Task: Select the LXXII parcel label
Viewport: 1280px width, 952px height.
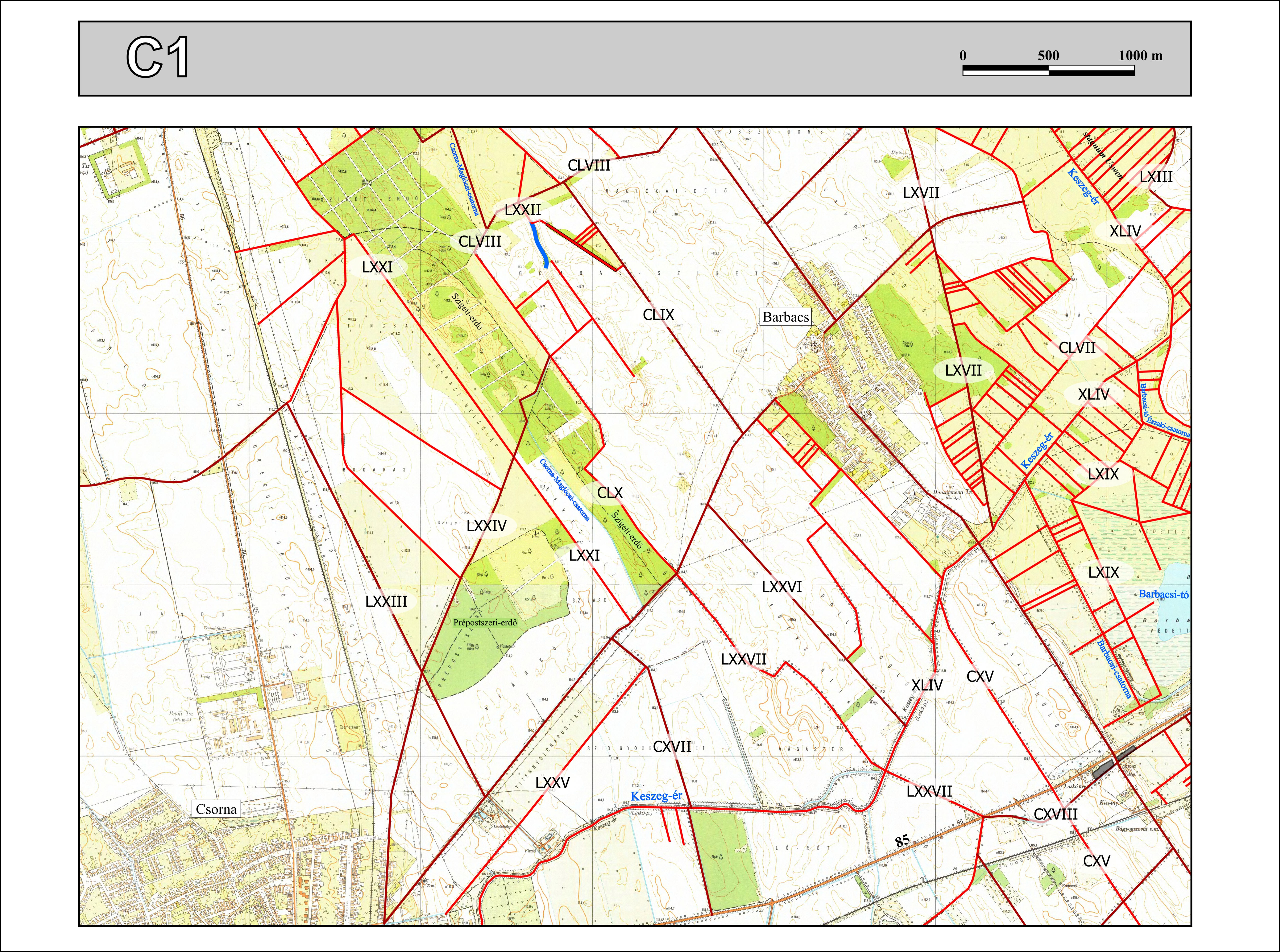Action: tap(523, 210)
